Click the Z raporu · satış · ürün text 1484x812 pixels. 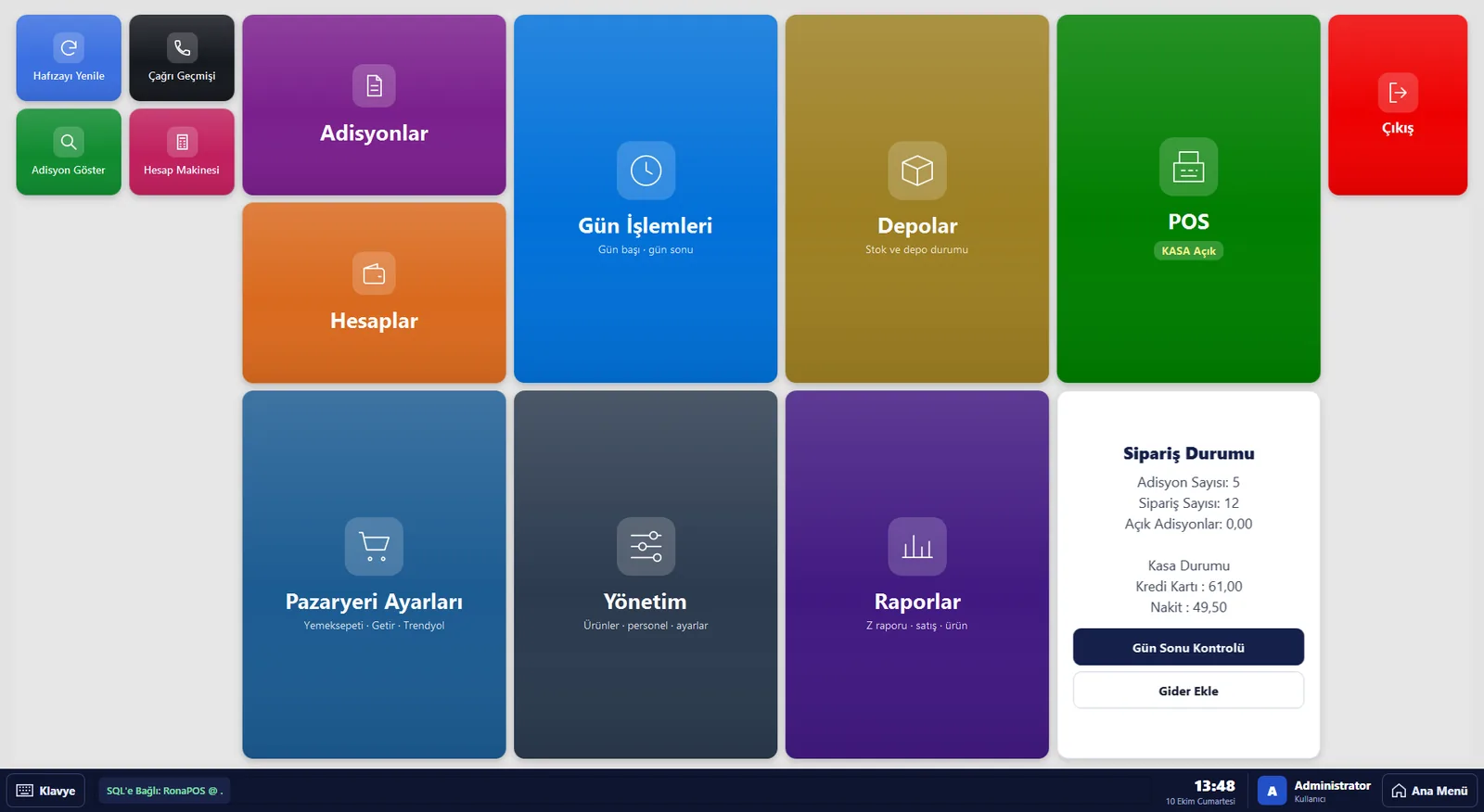click(x=916, y=626)
